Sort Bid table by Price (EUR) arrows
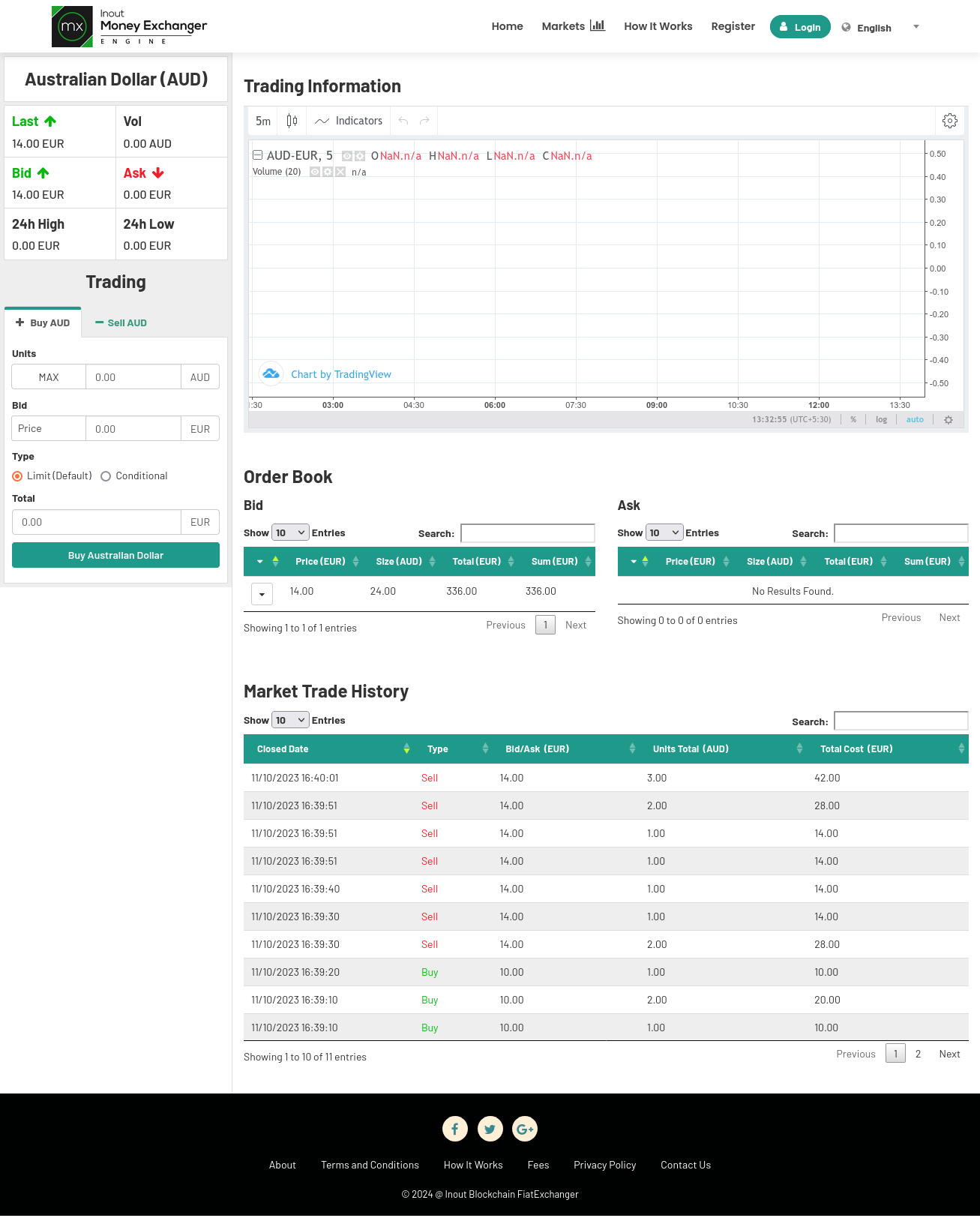The width and height of the screenshot is (980, 1218). pos(355,562)
